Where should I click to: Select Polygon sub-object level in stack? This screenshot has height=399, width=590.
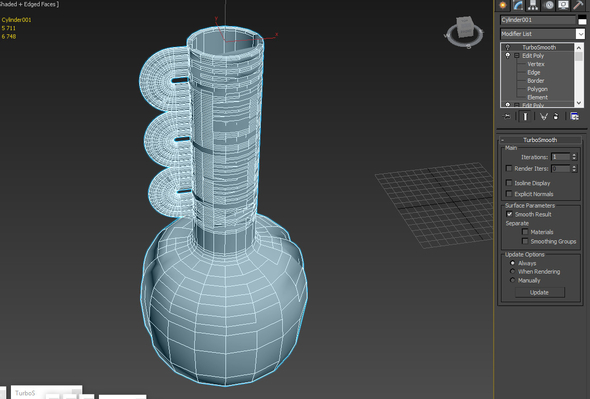coord(537,89)
